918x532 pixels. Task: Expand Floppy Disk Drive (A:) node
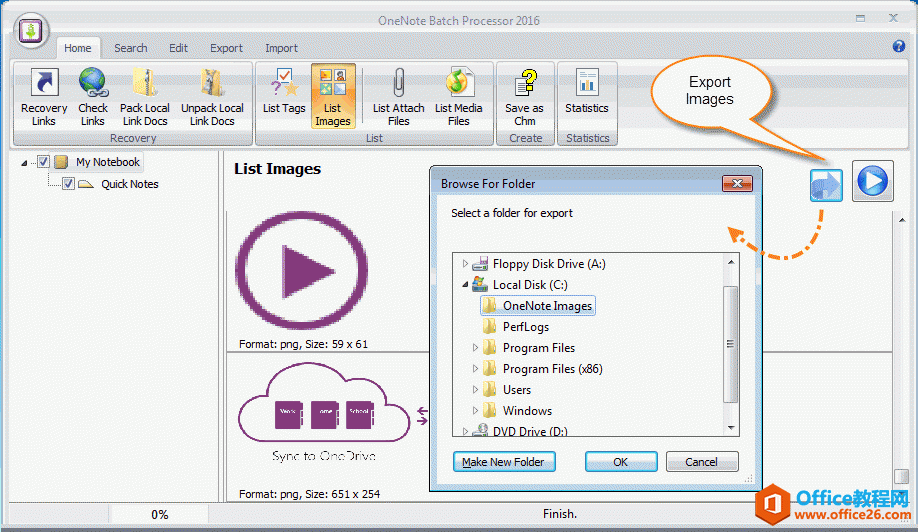coord(465,264)
